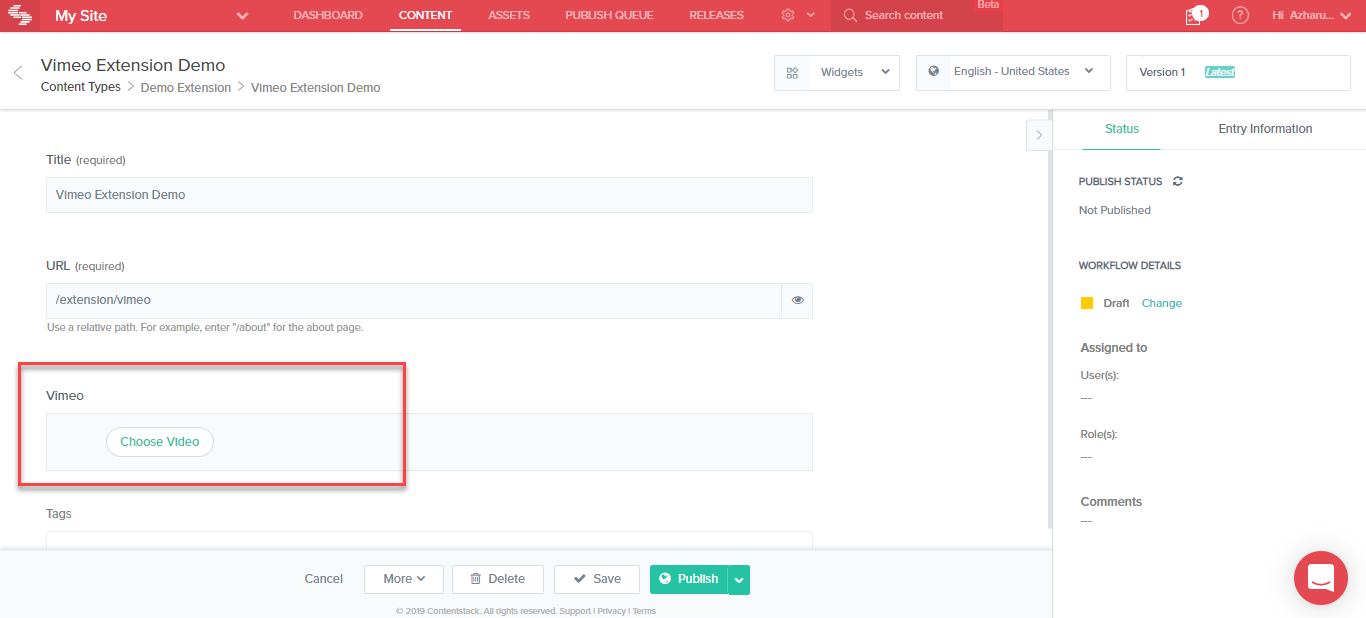Refresh the publish status icon
Image resolution: width=1366 pixels, height=618 pixels.
click(x=1178, y=181)
